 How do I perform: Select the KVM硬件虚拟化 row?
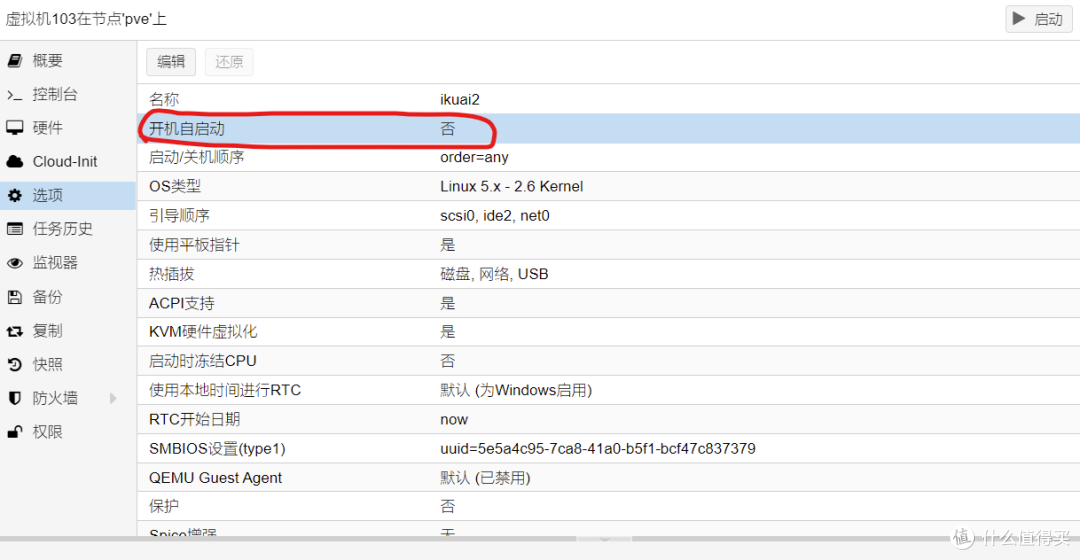click(609, 332)
